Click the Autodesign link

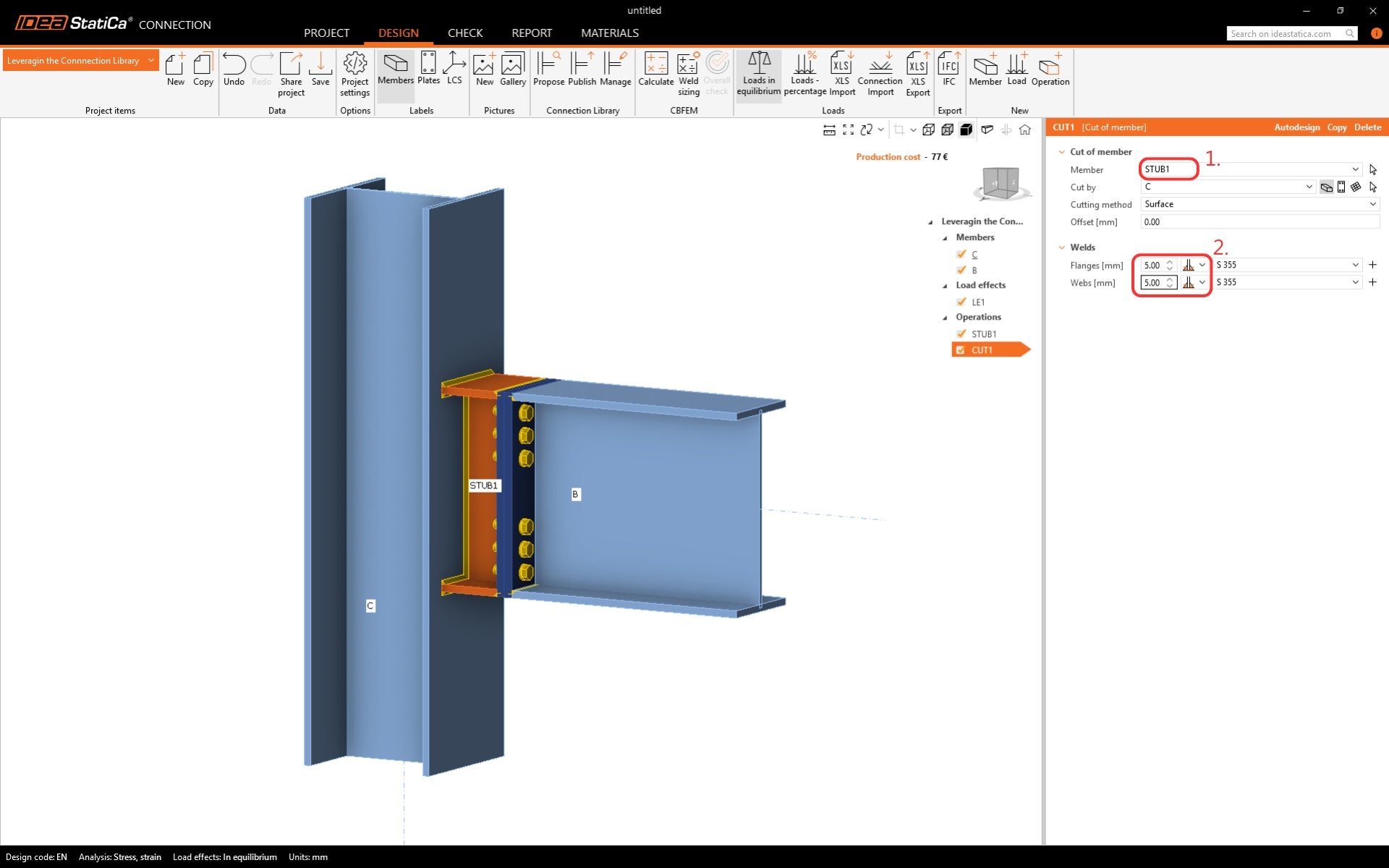(1296, 127)
